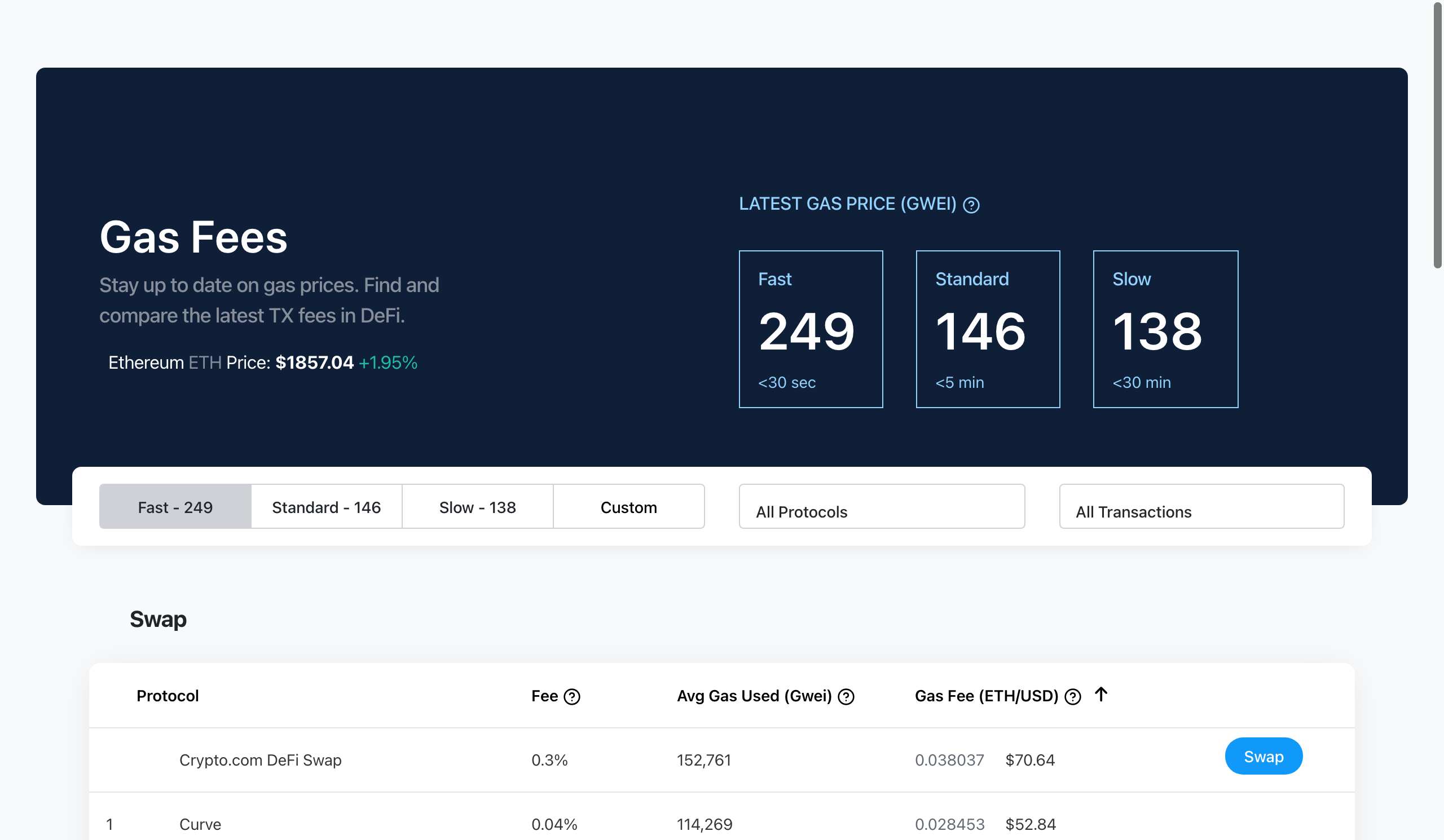Screen dimensions: 1444x840
Task: Click the Fee column help icon
Action: 573,696
